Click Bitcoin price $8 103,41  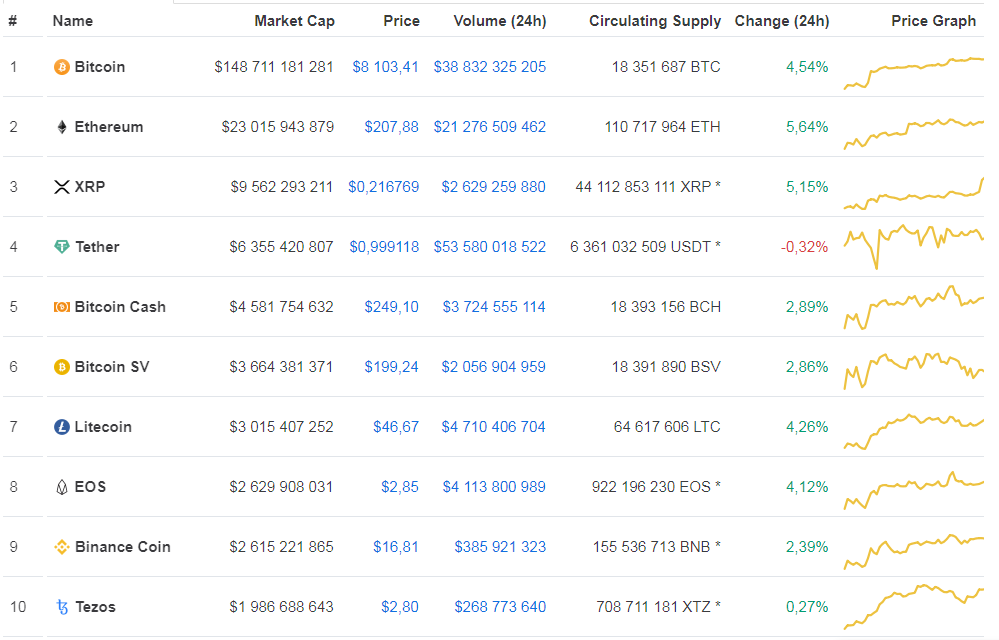coord(385,67)
